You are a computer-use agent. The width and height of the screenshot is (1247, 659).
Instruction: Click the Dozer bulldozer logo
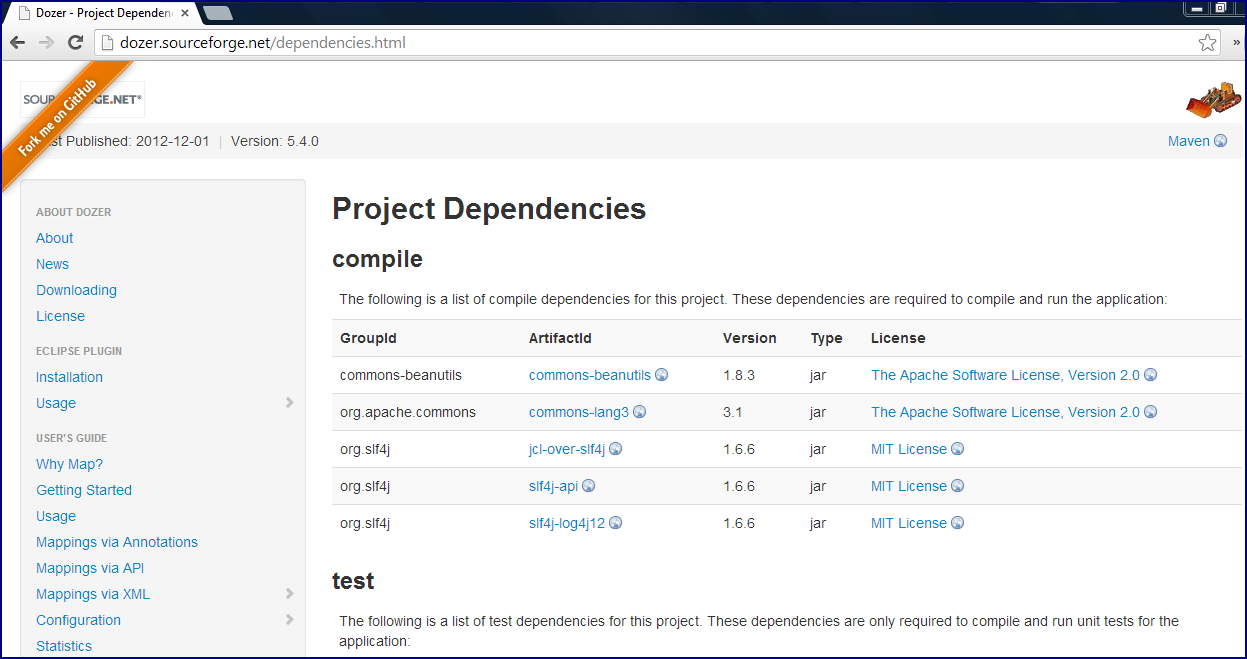click(1213, 99)
